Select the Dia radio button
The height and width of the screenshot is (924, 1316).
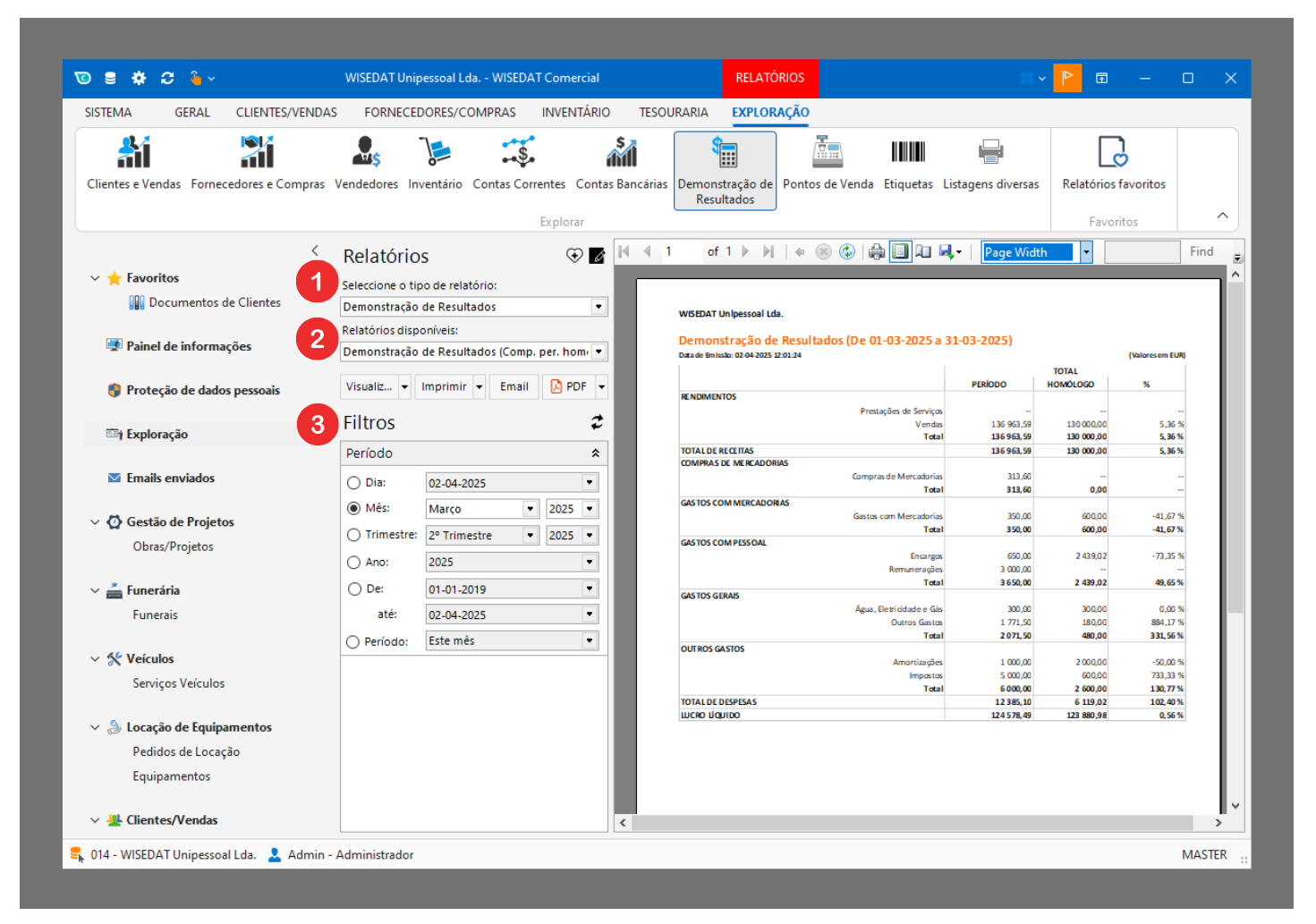[x=353, y=483]
